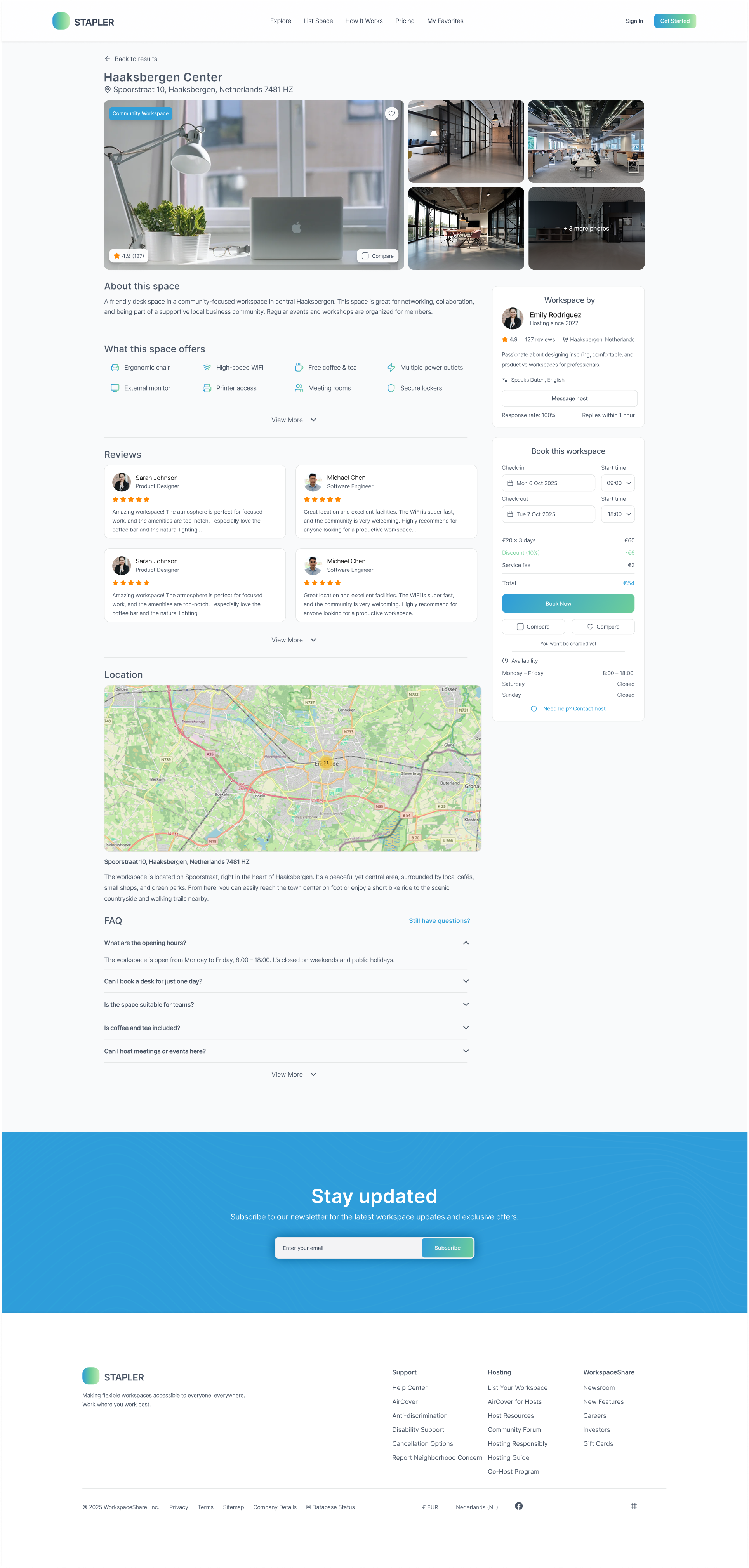Click the heart Compare button in booking panel
Image resolution: width=749 pixels, height=1568 pixels.
(603, 627)
